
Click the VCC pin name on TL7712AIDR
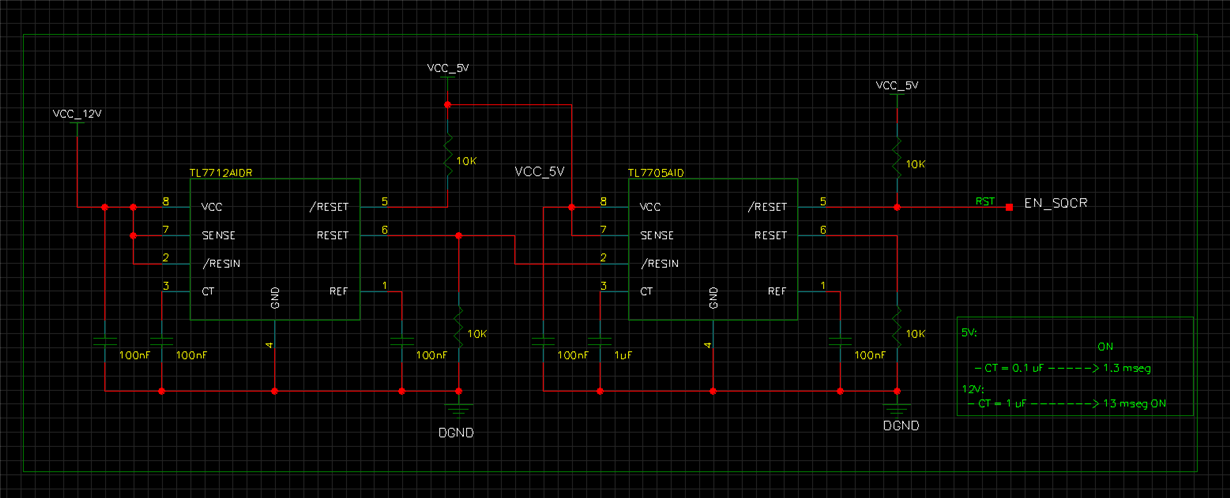[212, 208]
